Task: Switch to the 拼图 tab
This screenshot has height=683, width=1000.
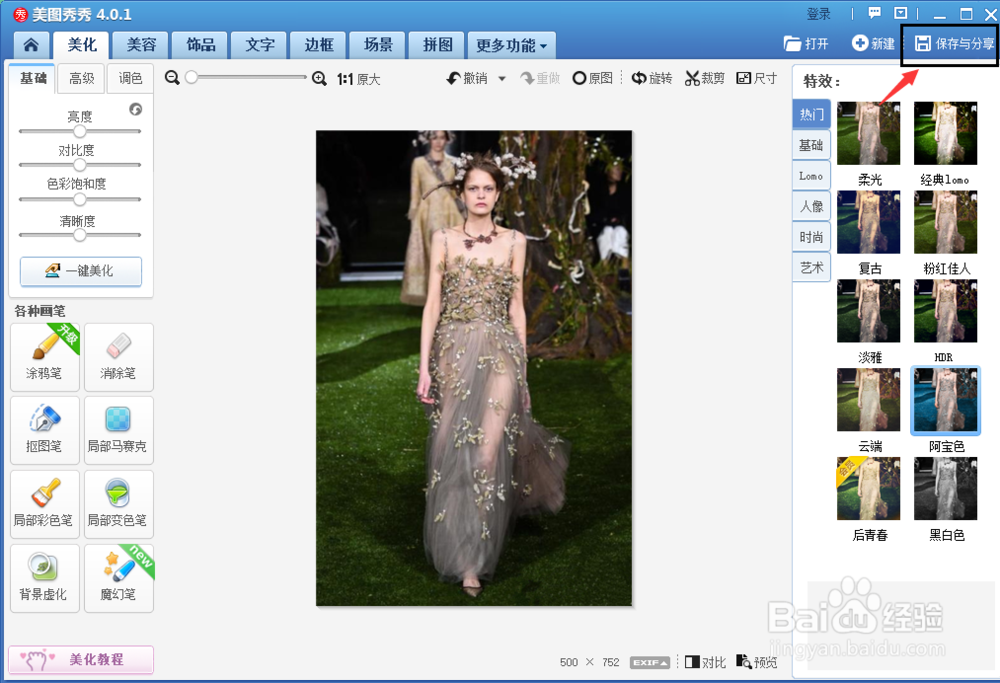Action: [x=438, y=45]
